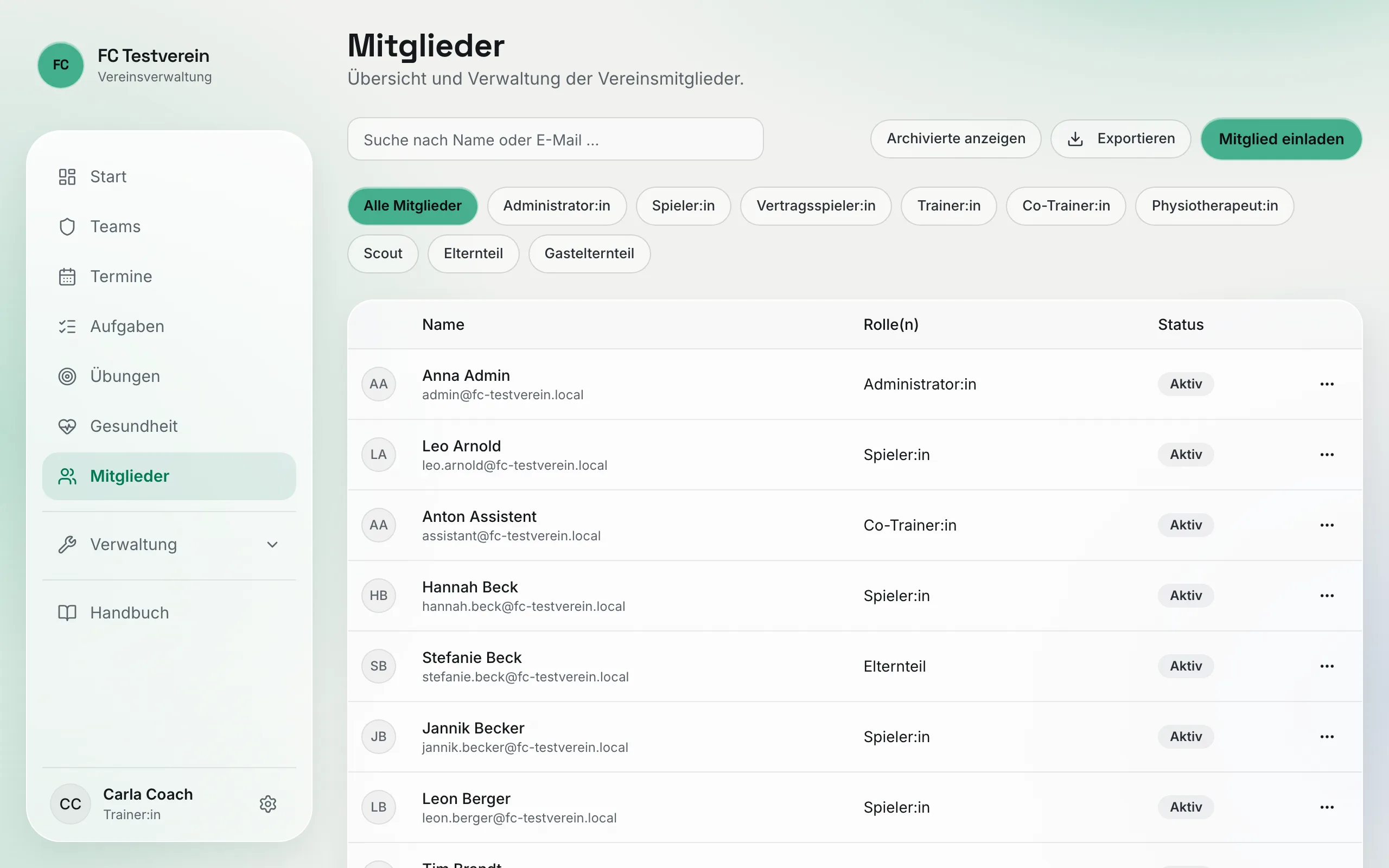Click the Aufgaben checklist icon

[67, 327]
